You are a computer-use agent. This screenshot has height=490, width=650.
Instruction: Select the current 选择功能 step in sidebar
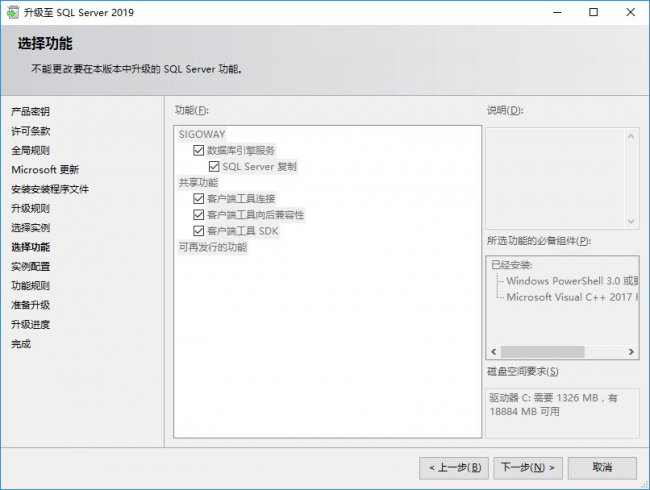click(x=30, y=247)
